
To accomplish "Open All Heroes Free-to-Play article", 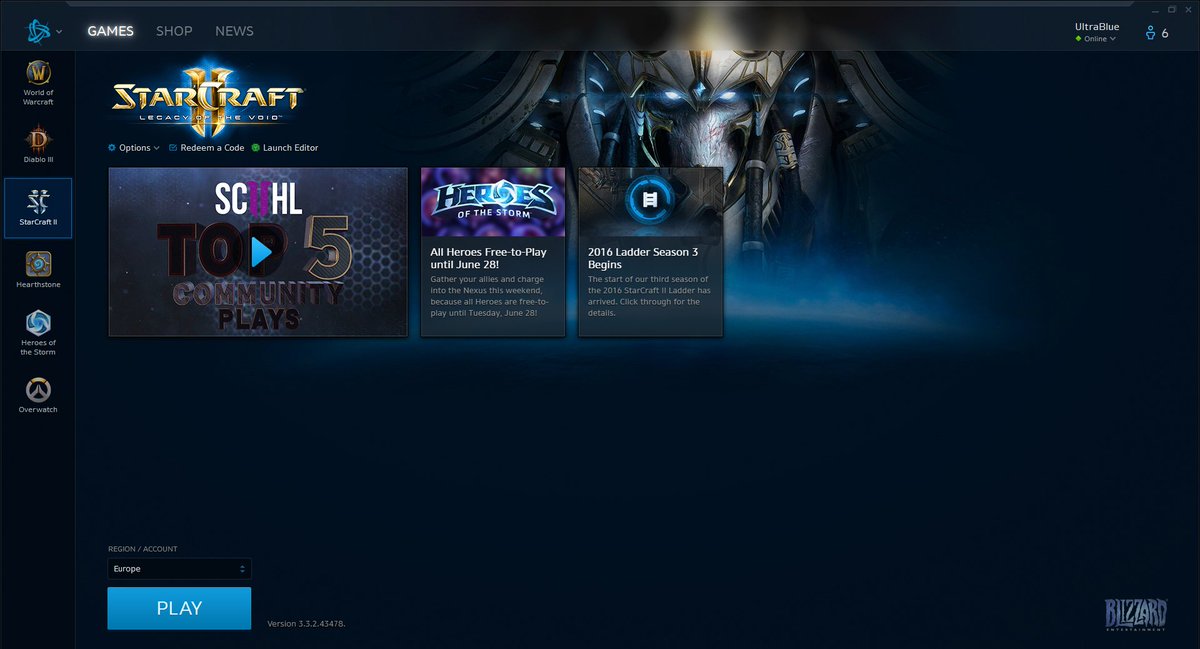I will pyautogui.click(x=493, y=252).
